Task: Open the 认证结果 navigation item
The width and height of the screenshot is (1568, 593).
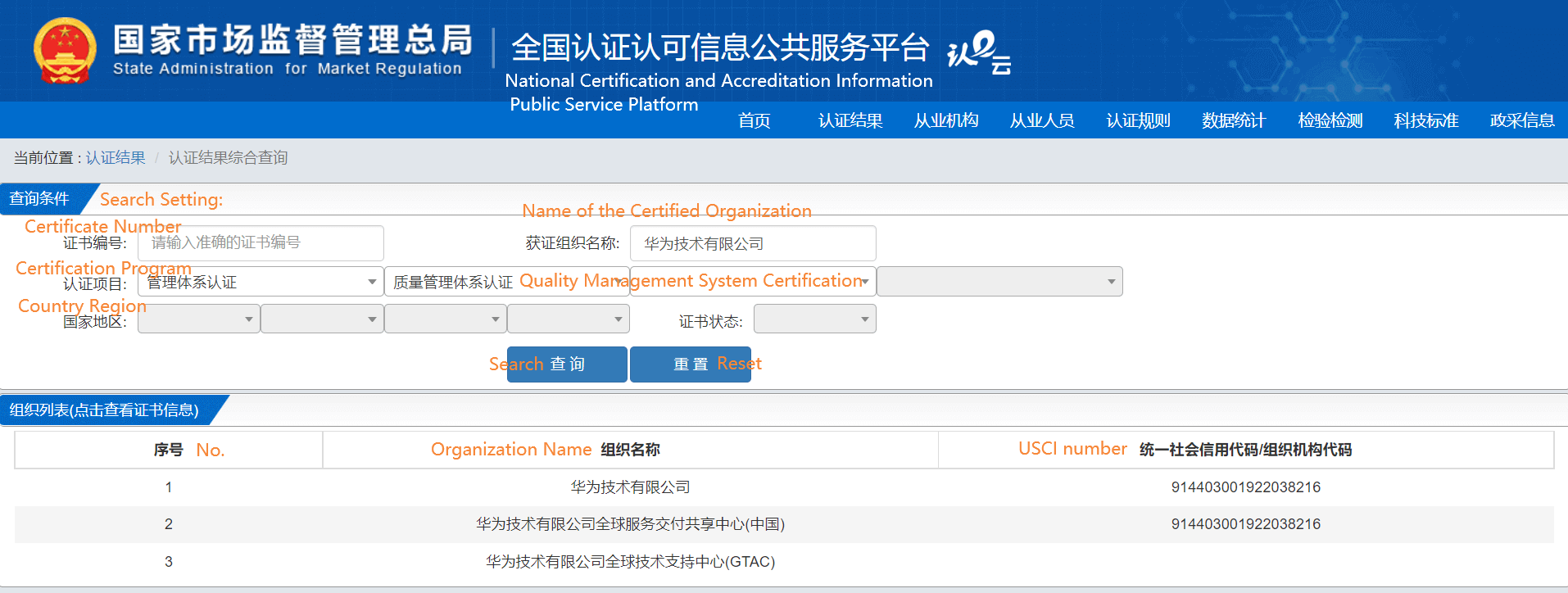Action: (x=850, y=120)
